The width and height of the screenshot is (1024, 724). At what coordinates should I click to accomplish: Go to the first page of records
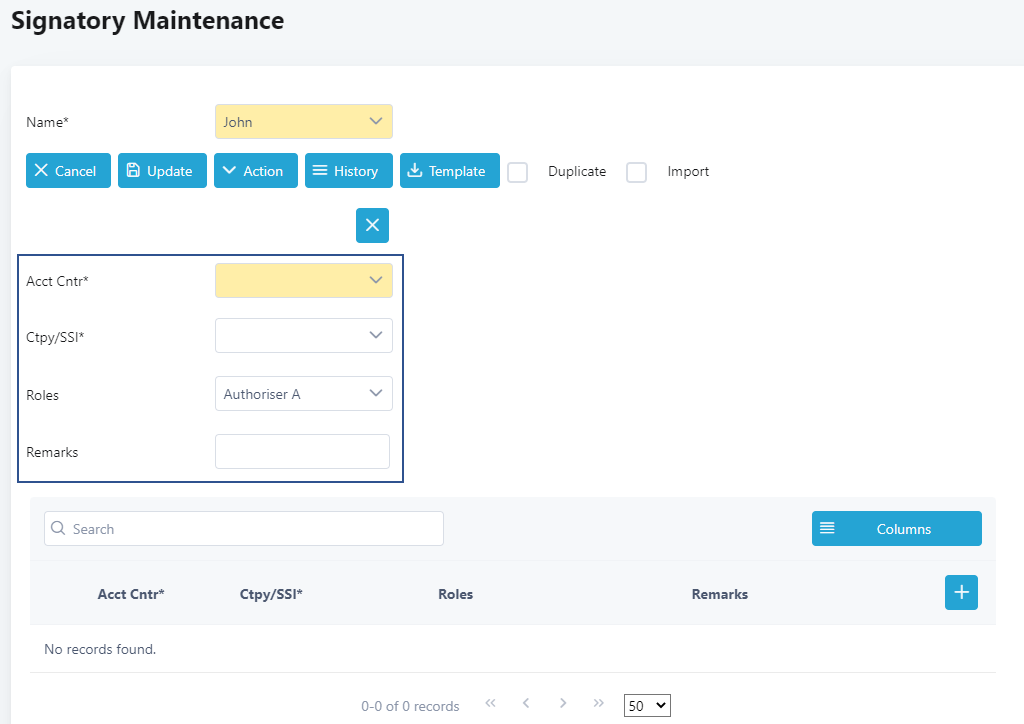(x=490, y=703)
